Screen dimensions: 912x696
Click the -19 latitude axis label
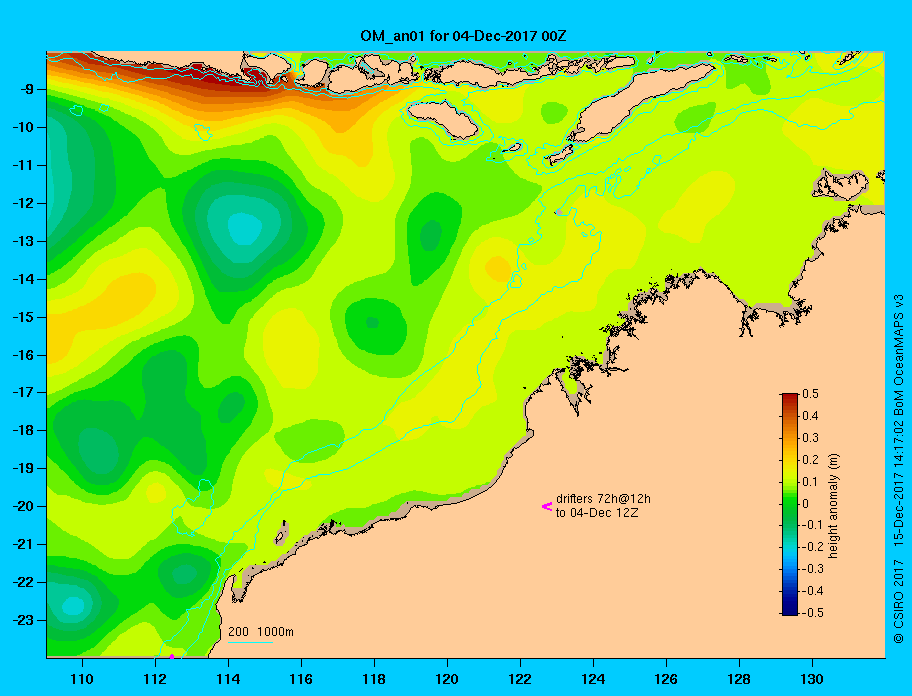pos(23,468)
